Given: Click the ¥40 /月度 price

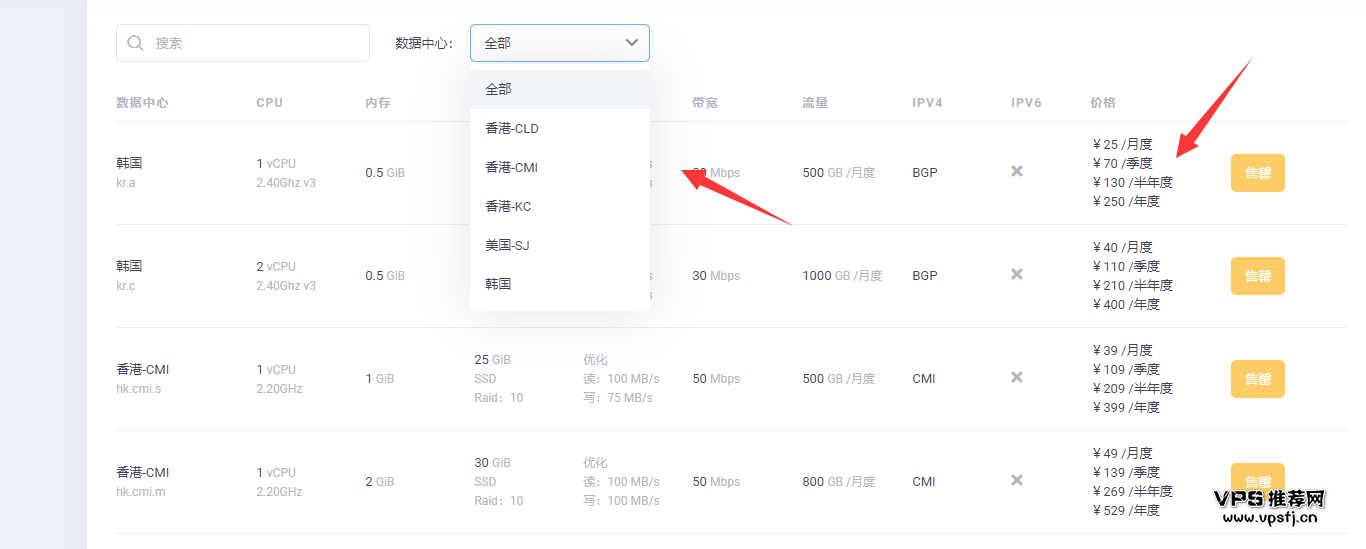Looking at the screenshot, I should [x=1122, y=247].
